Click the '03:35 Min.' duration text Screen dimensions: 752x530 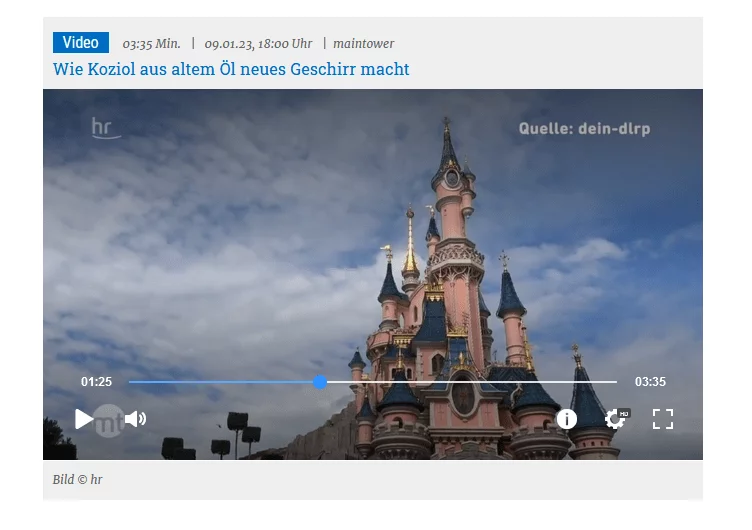pos(152,44)
